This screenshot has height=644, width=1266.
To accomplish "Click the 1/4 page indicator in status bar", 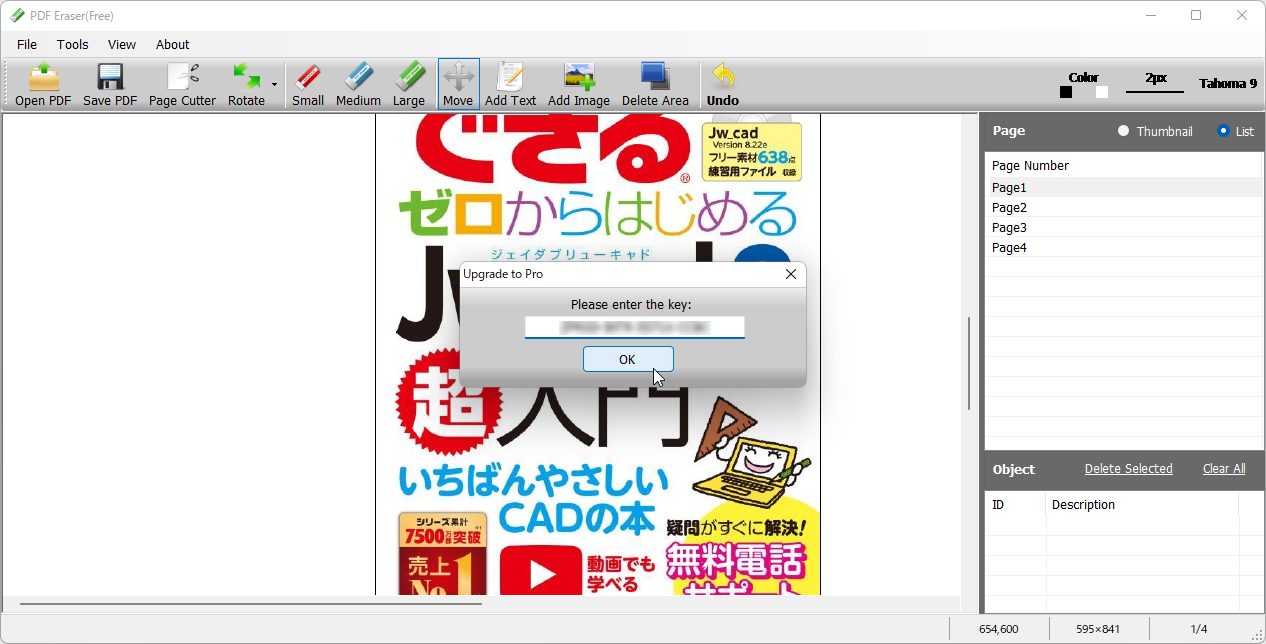I will pos(1199,629).
